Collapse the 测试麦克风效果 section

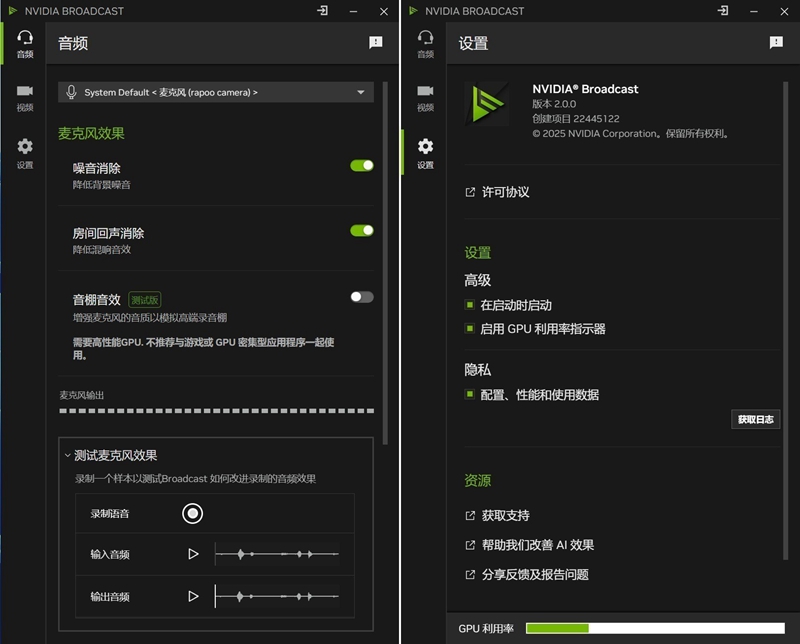pos(68,455)
